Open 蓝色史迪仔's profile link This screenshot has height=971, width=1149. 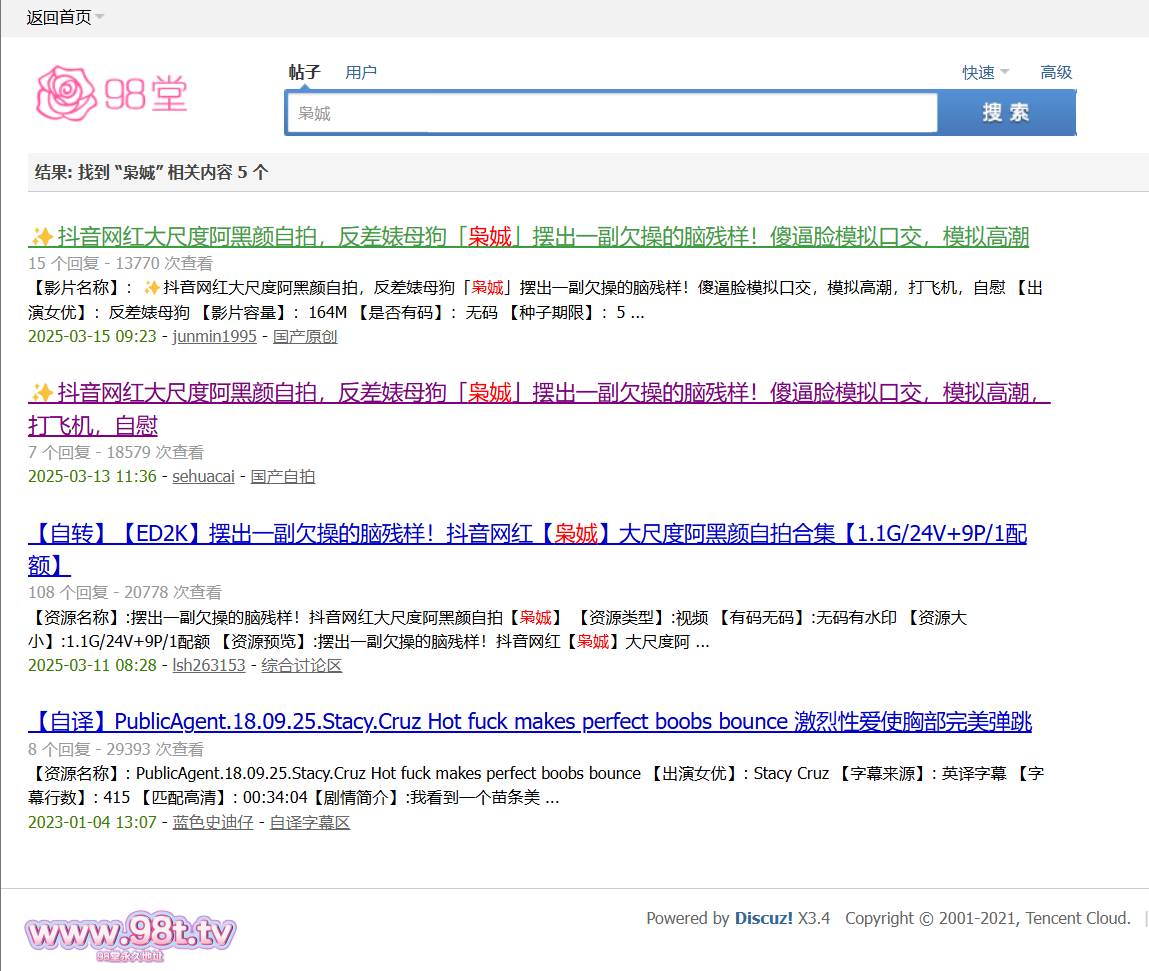213,823
